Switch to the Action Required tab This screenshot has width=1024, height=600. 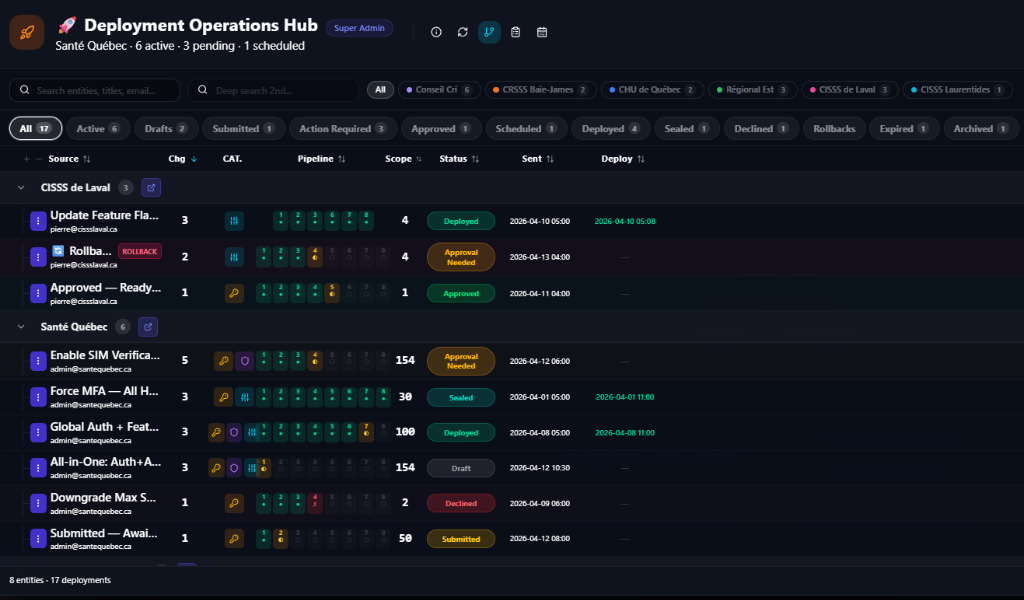coord(343,129)
